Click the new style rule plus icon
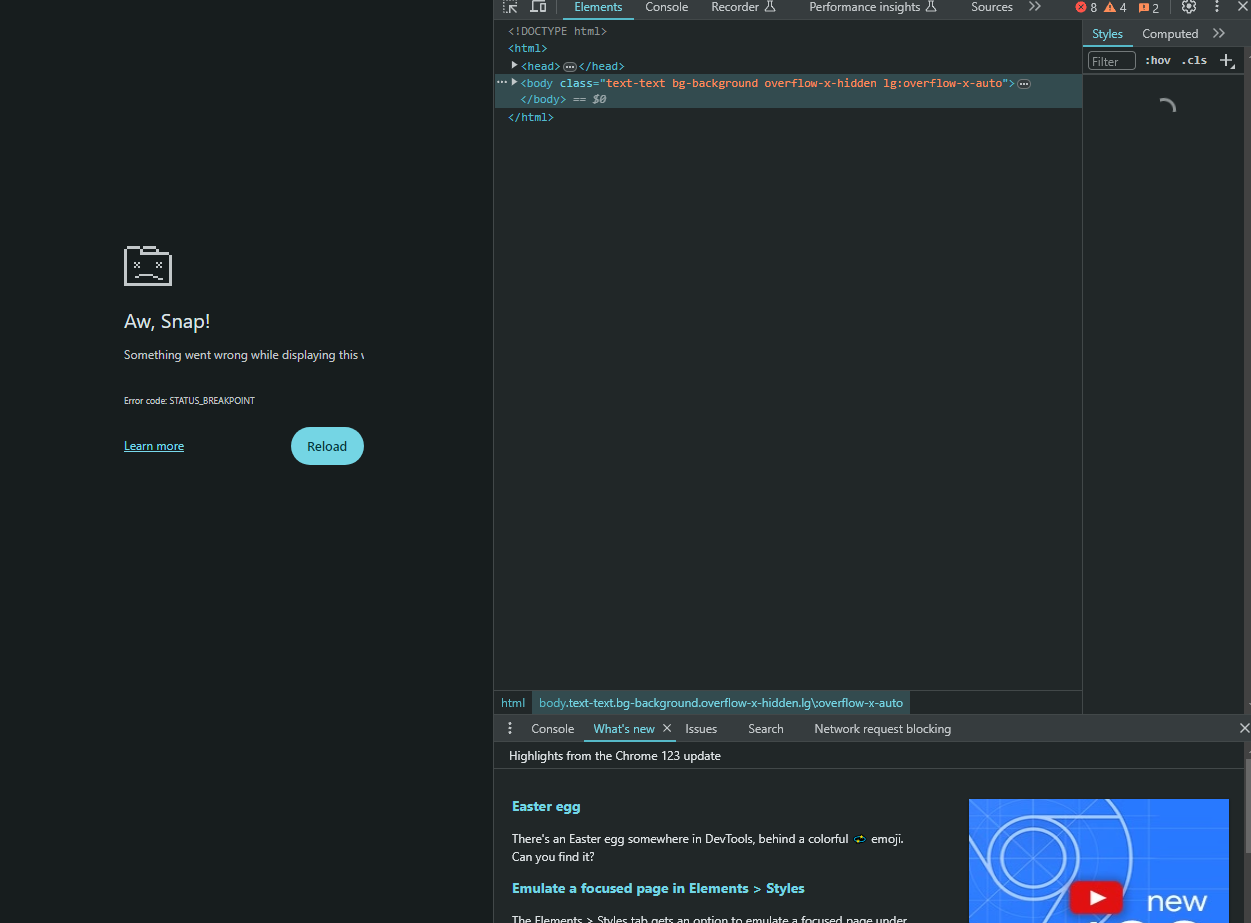 (1227, 61)
